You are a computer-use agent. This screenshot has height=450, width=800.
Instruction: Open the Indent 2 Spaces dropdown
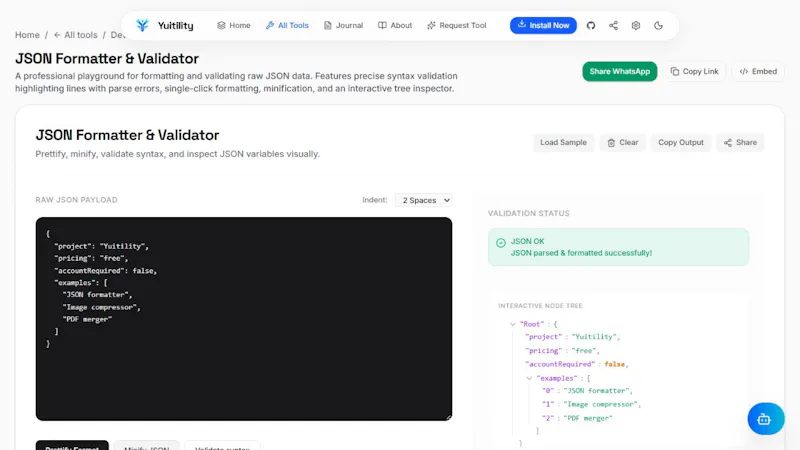coord(423,200)
